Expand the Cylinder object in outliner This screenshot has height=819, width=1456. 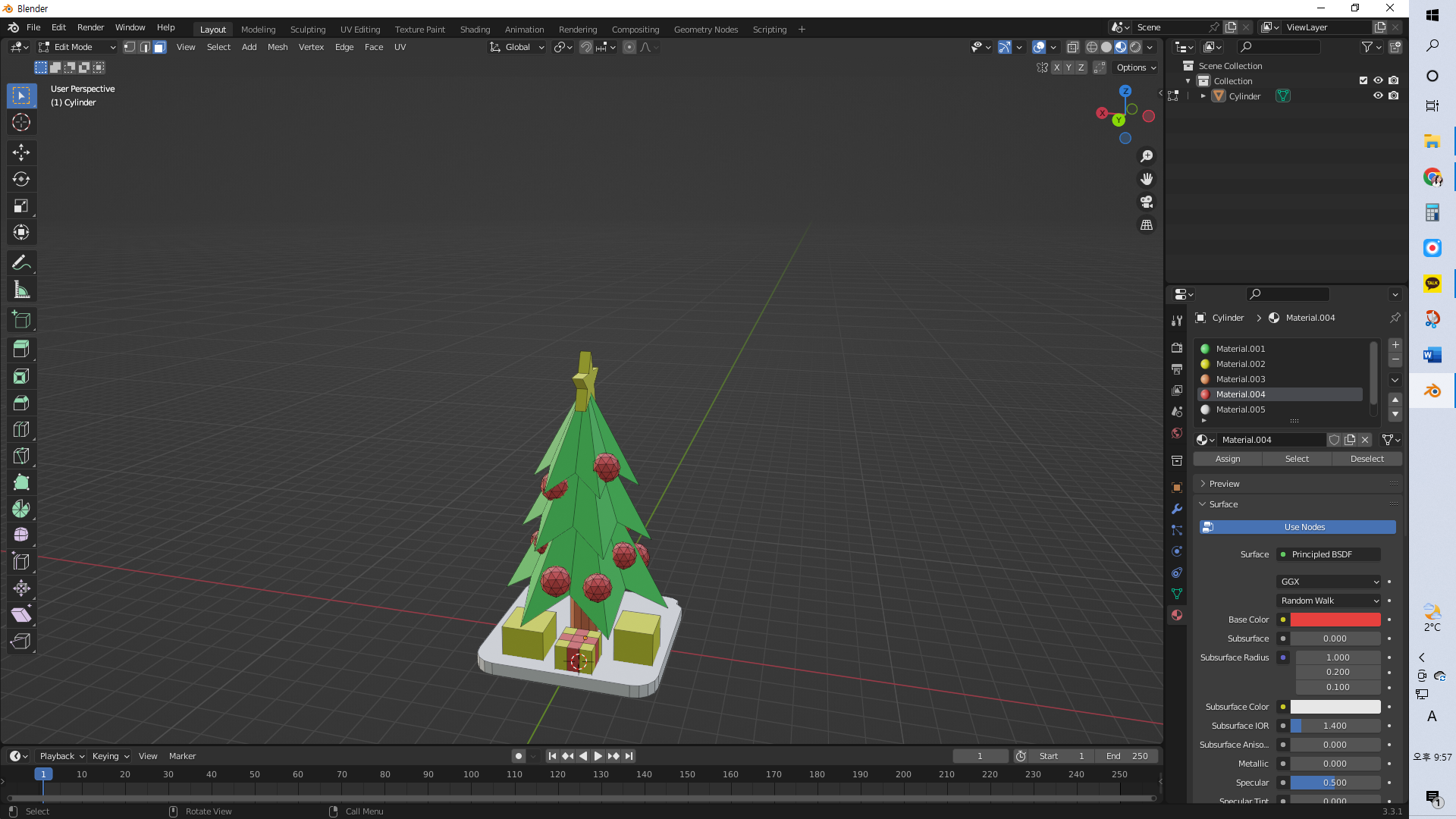click(1203, 96)
